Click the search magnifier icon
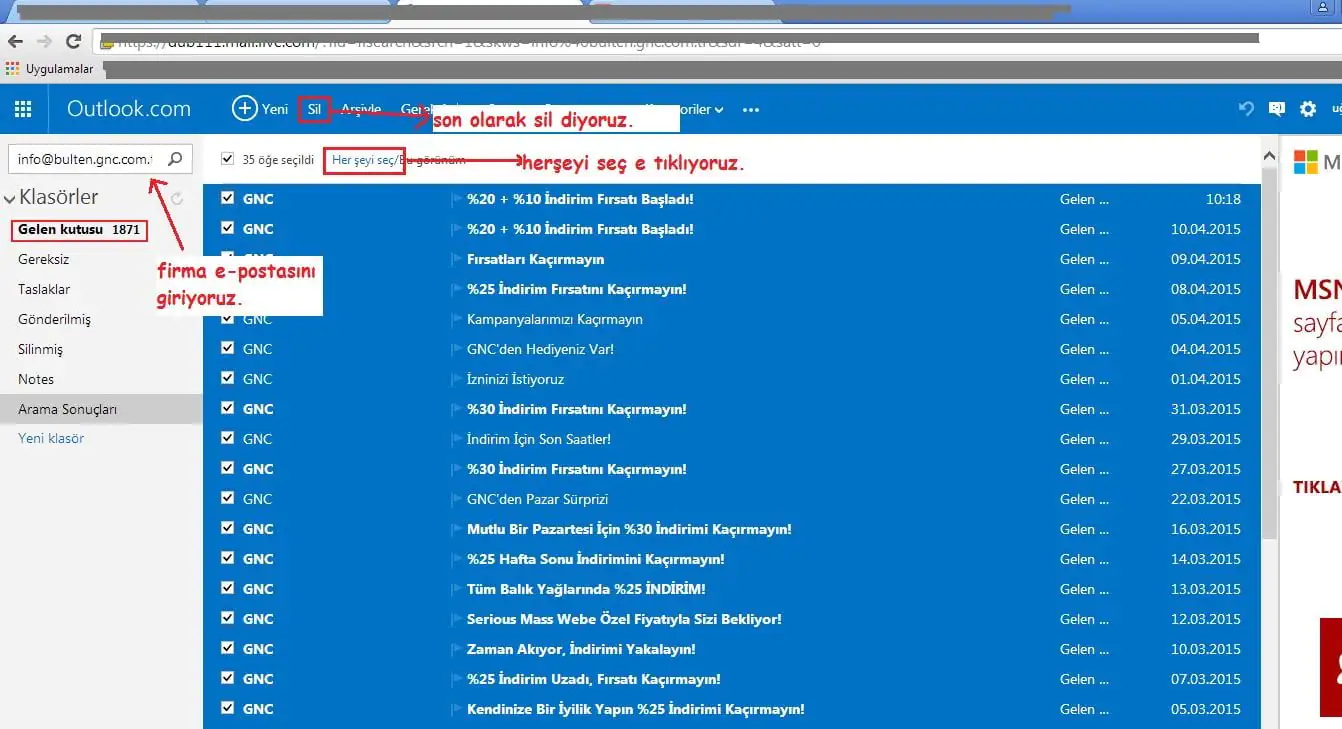 click(173, 158)
